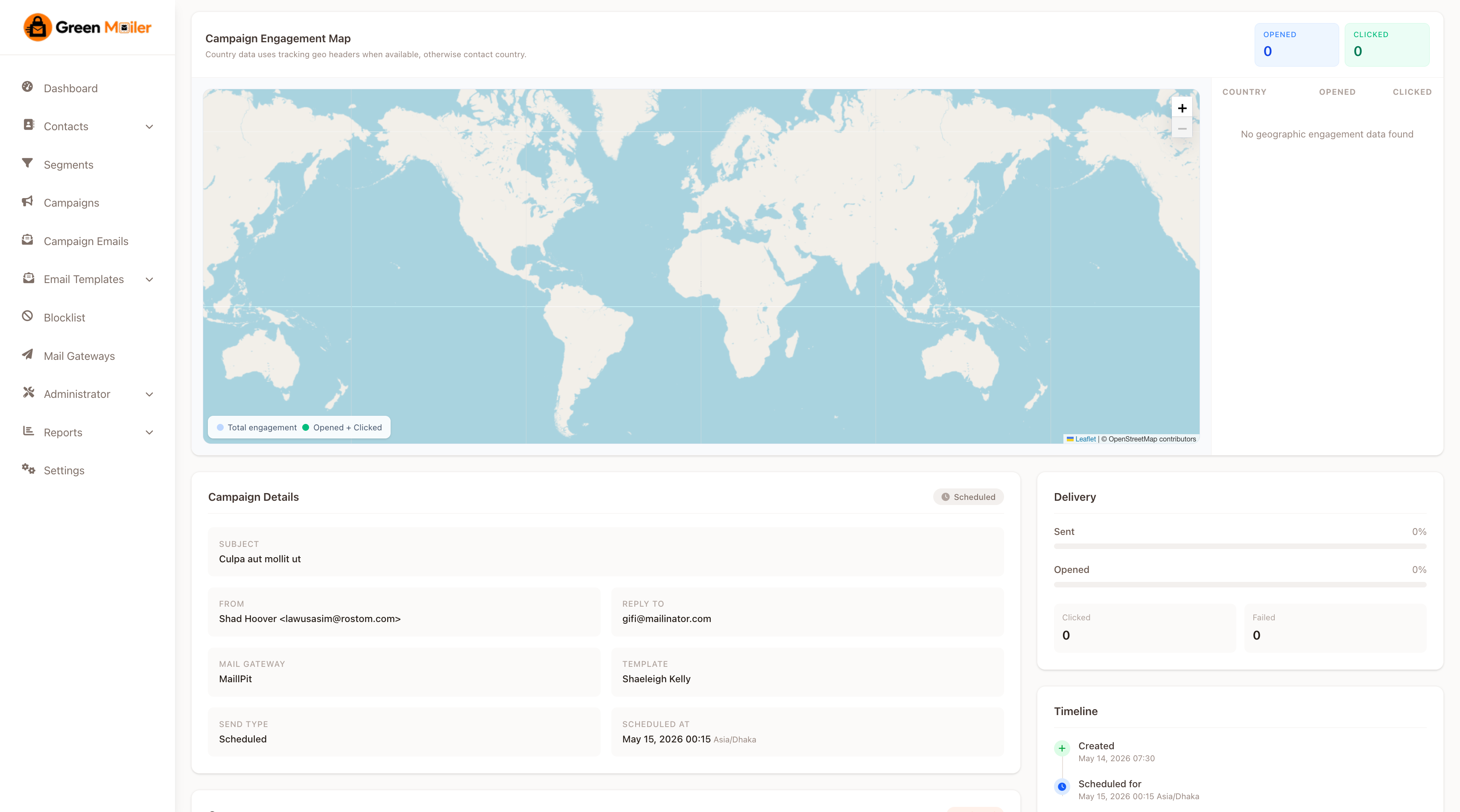Click the Settings gears icon
The height and width of the screenshot is (812, 1460).
click(x=28, y=469)
